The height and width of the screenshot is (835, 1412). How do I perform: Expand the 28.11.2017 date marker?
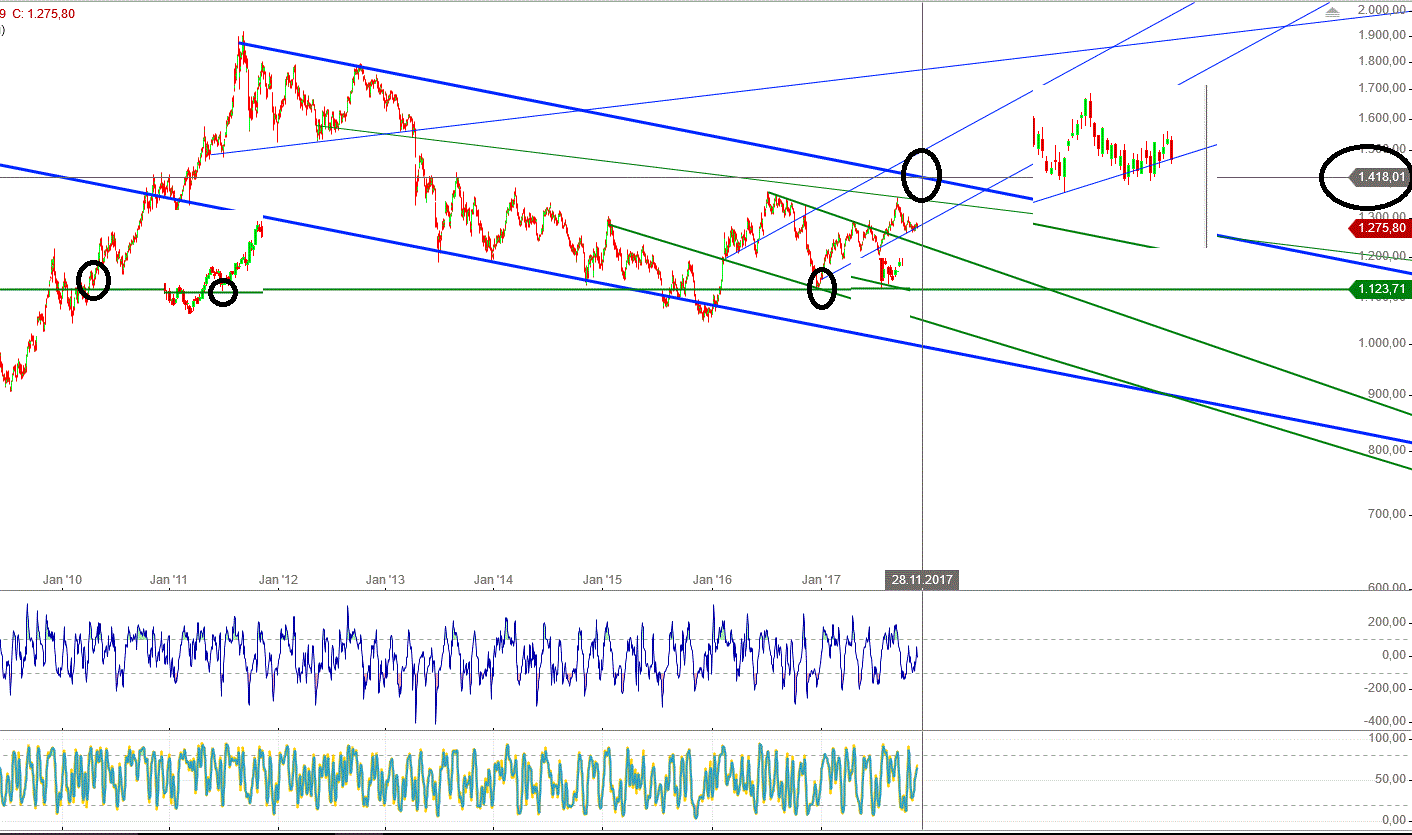(x=921, y=579)
